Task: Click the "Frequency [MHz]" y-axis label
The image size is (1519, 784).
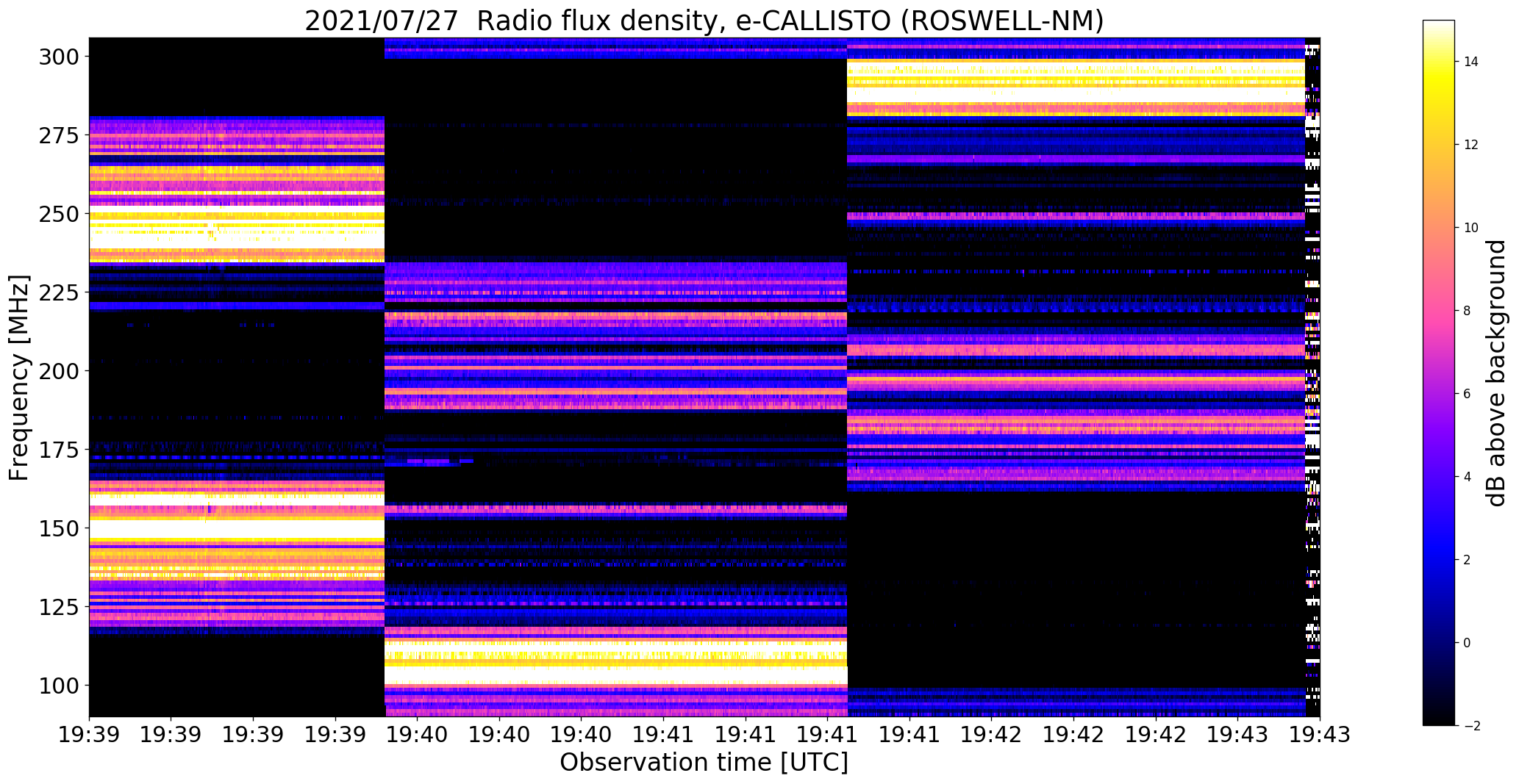Action: 19,378
